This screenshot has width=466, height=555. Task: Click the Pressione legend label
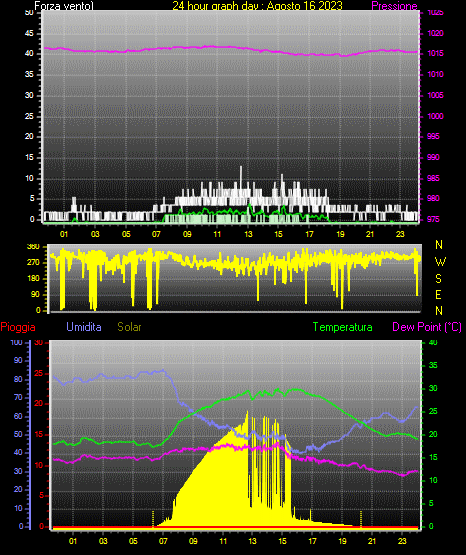(394, 6)
